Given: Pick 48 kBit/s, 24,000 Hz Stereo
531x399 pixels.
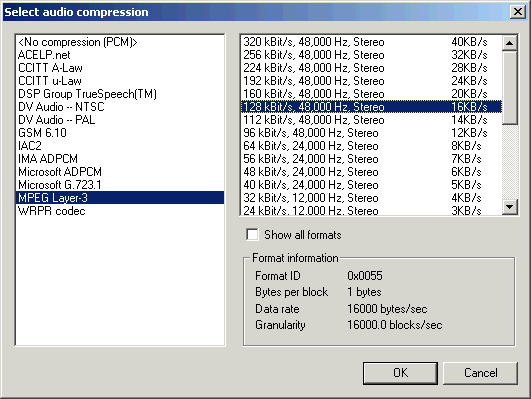Looking at the screenshot, I should pos(371,172).
